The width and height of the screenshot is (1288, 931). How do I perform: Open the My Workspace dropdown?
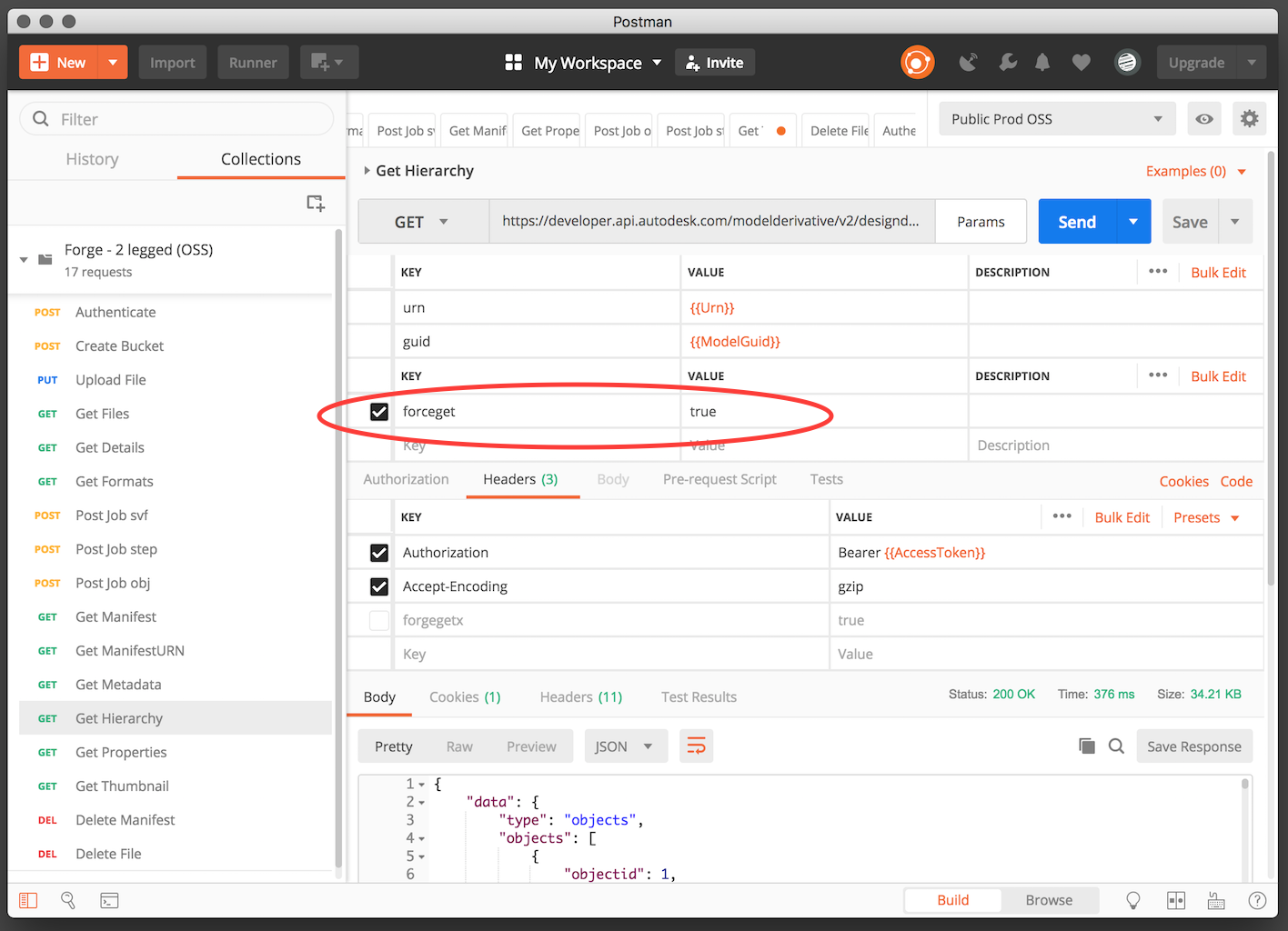point(597,63)
